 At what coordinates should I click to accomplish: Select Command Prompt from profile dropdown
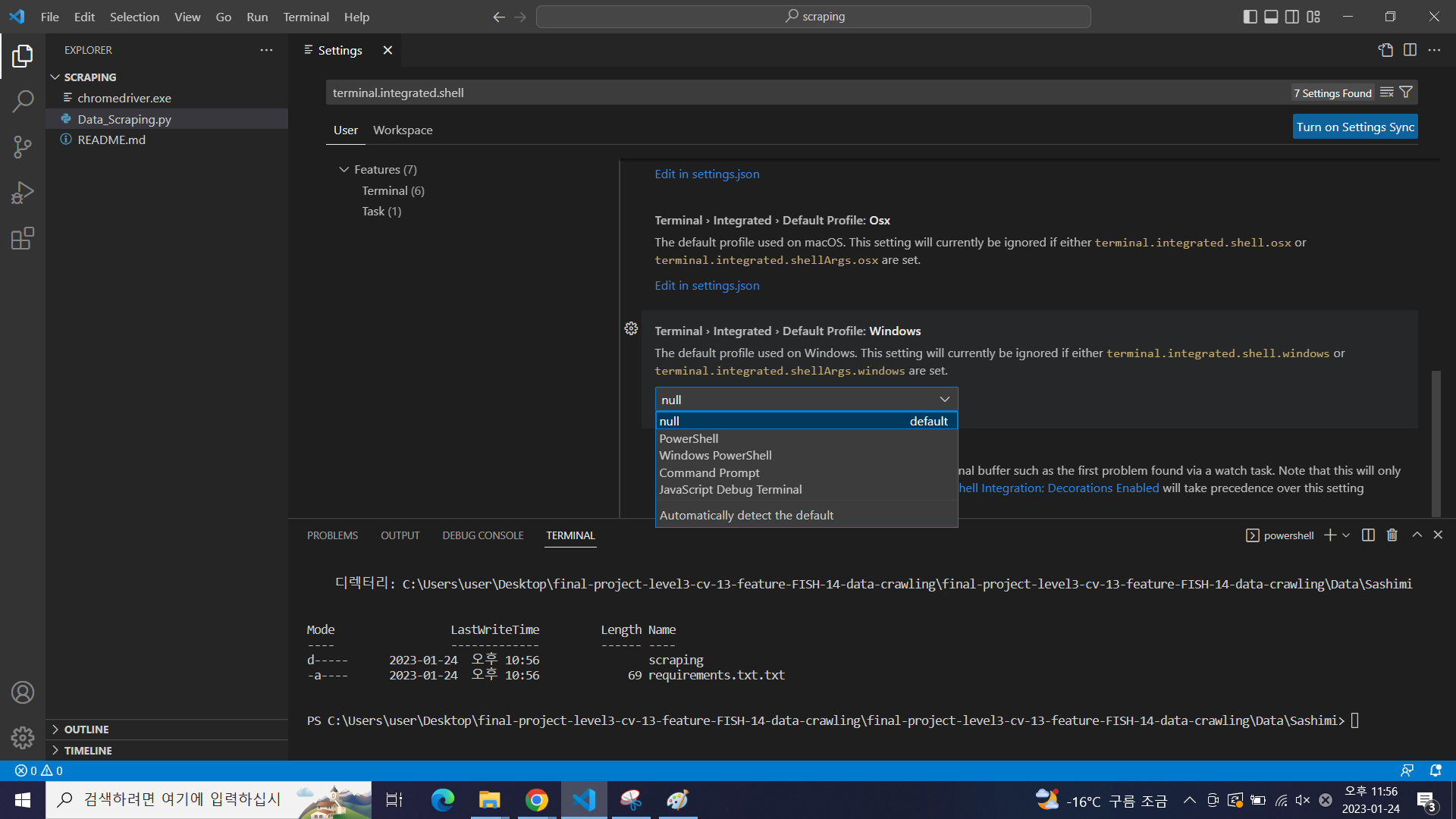pos(709,472)
